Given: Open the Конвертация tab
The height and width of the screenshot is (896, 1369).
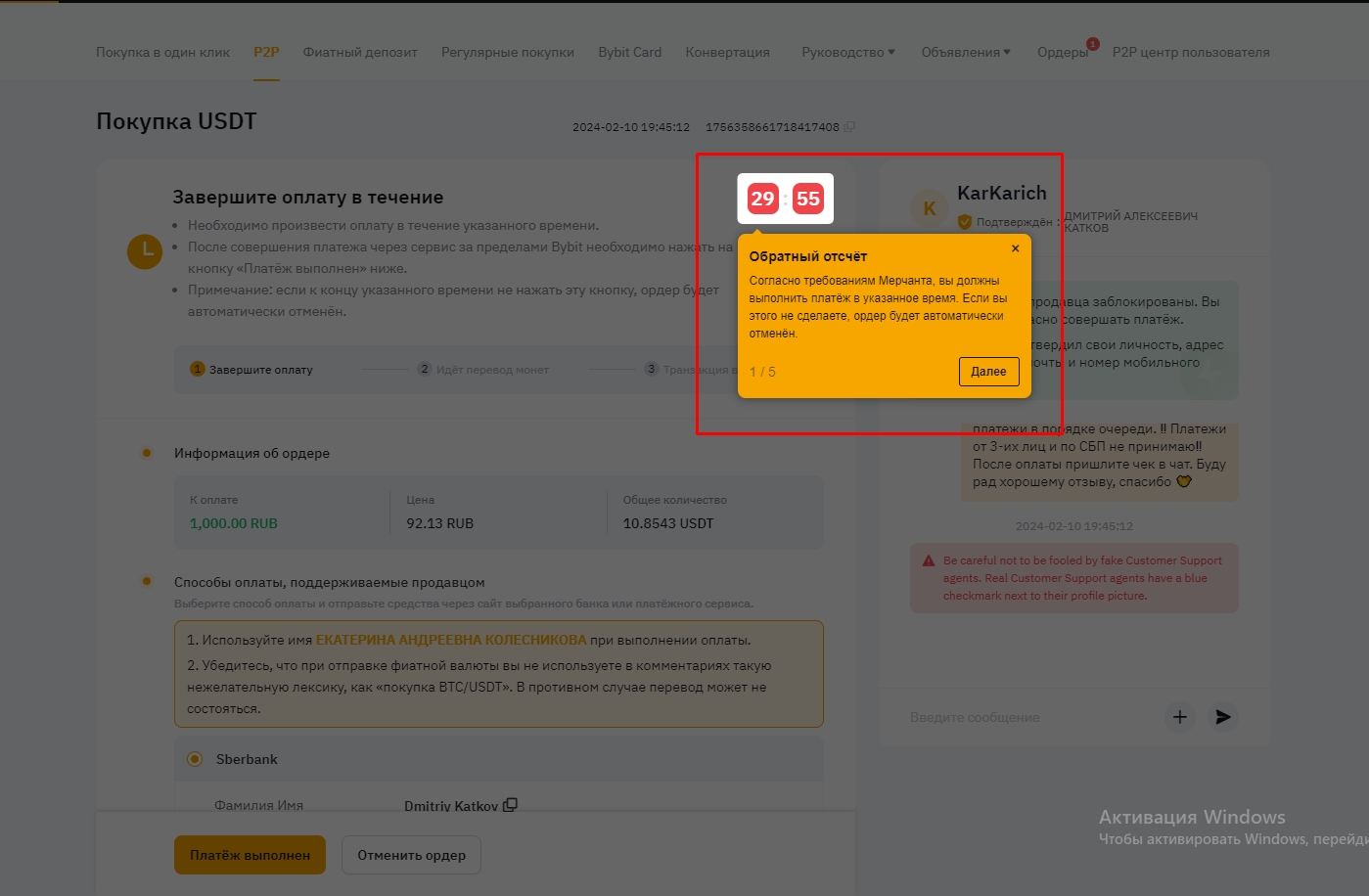Looking at the screenshot, I should (727, 52).
